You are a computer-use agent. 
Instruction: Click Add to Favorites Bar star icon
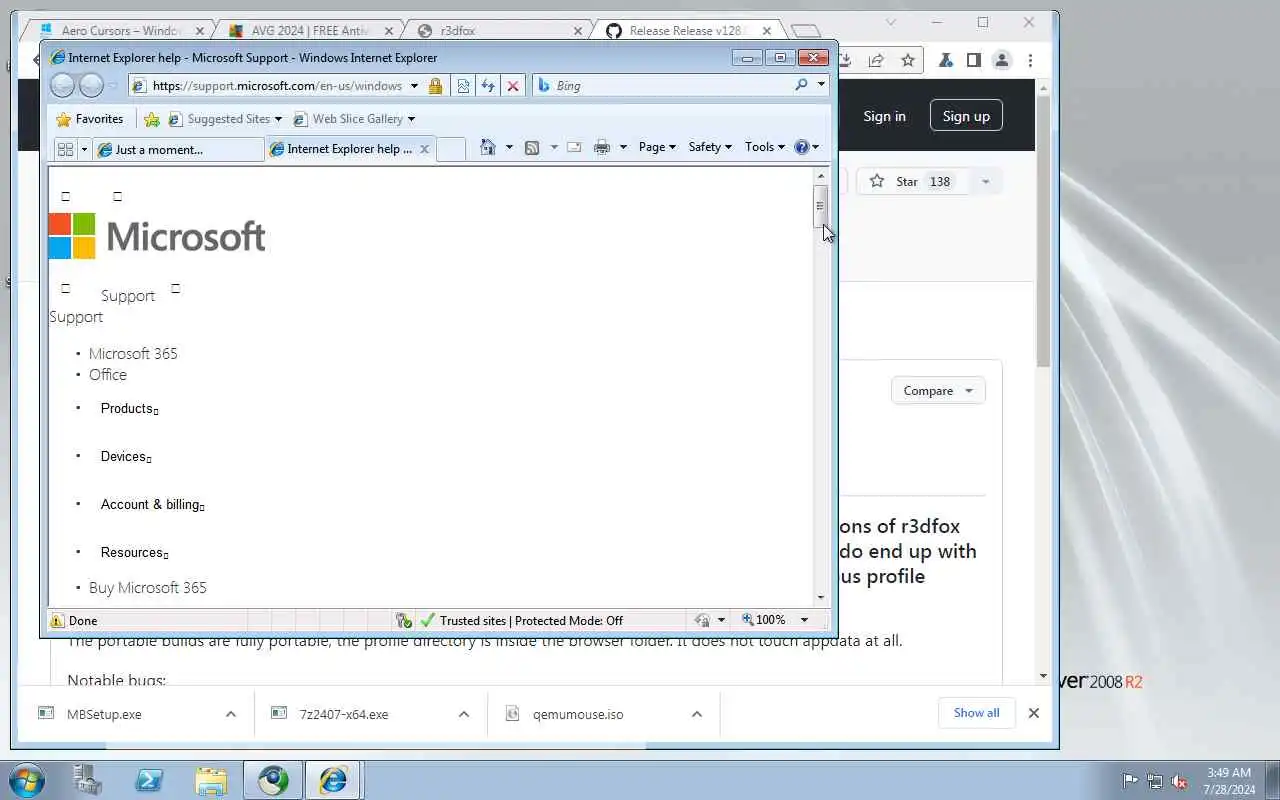click(152, 119)
